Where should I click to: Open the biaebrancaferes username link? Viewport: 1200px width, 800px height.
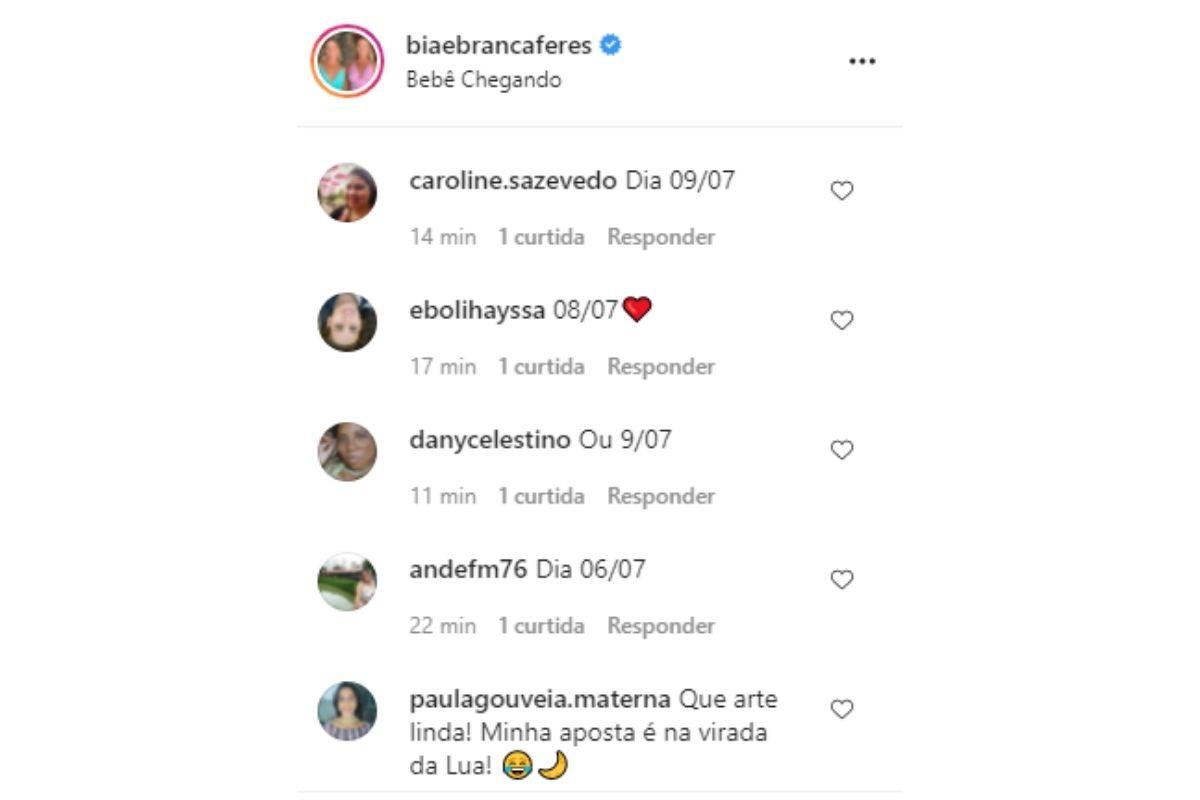tap(500, 45)
